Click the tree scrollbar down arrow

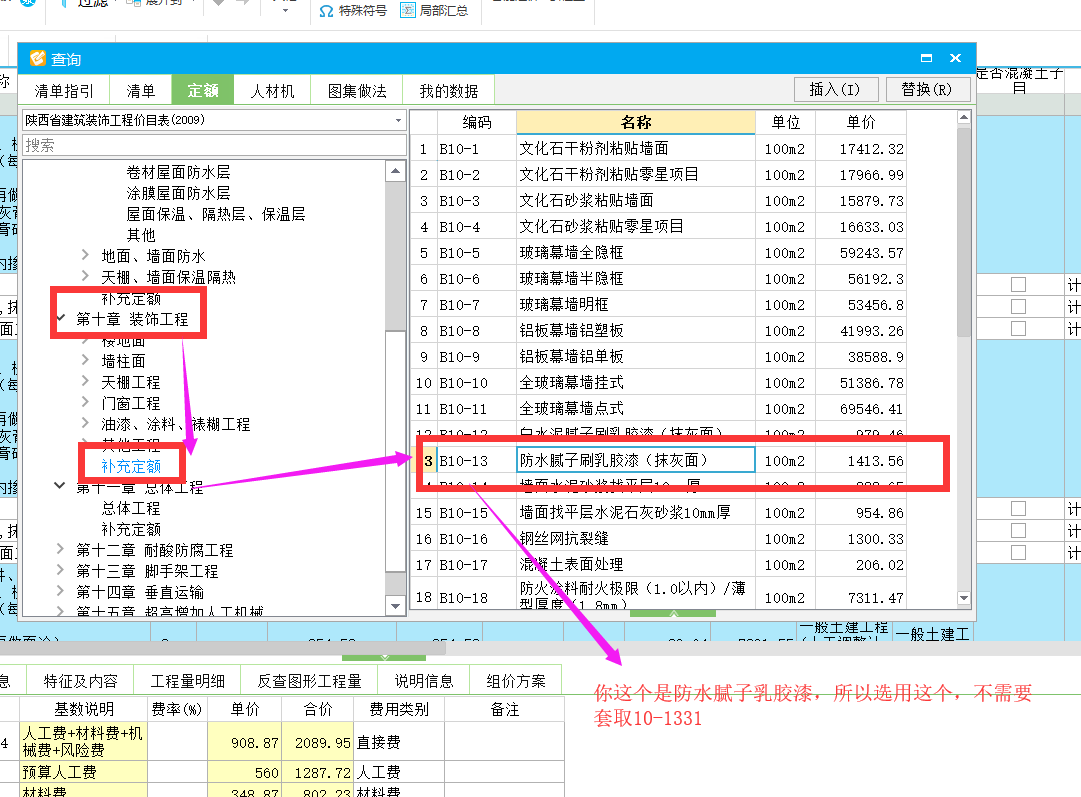point(395,606)
